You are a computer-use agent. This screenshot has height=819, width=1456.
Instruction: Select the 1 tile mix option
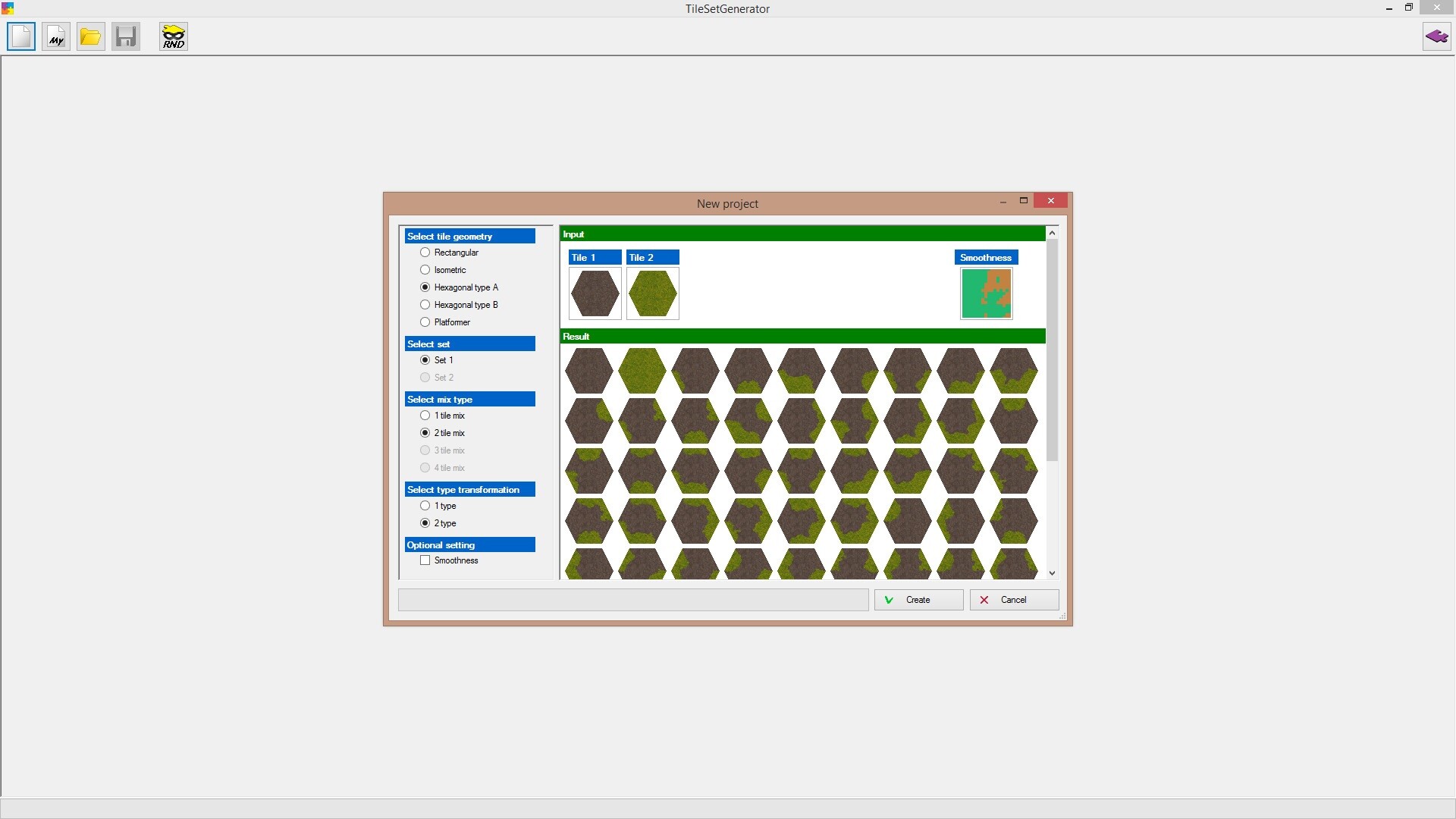point(425,416)
